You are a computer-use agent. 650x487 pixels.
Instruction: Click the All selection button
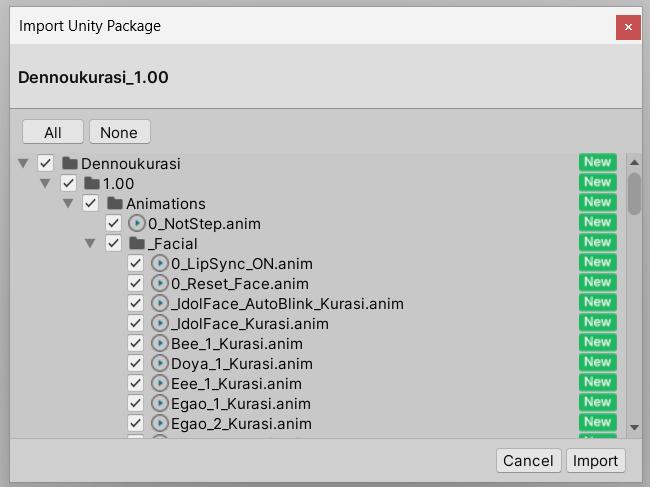point(53,132)
